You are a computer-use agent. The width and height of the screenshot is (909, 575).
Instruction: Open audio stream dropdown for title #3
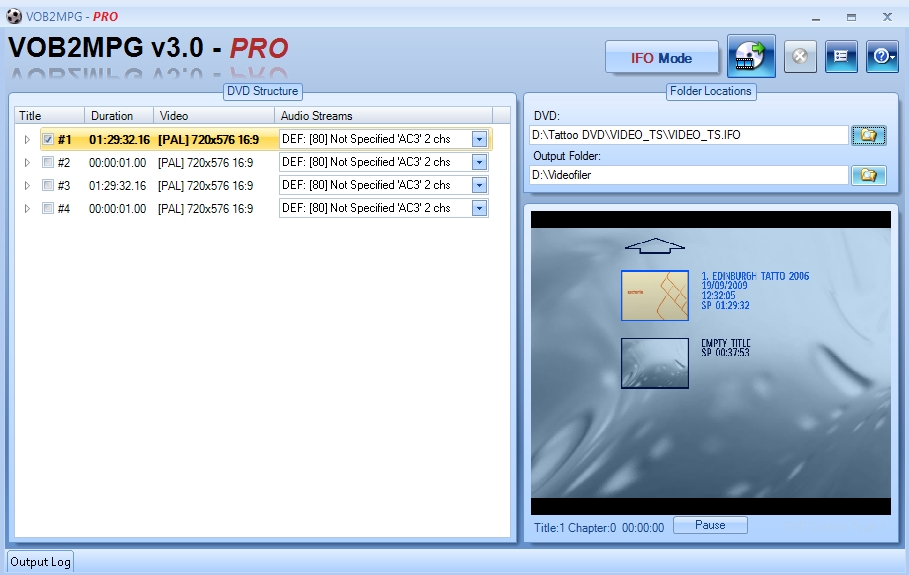click(479, 185)
